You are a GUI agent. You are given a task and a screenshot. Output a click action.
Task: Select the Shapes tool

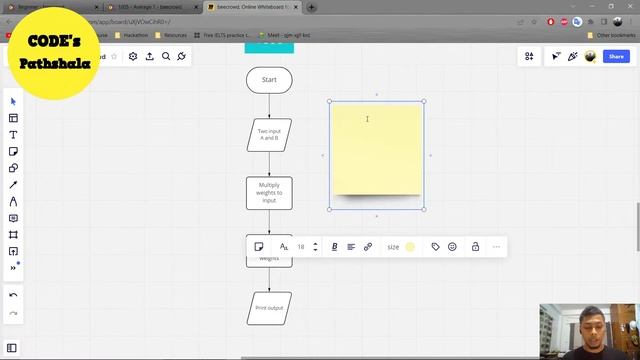[x=13, y=168]
